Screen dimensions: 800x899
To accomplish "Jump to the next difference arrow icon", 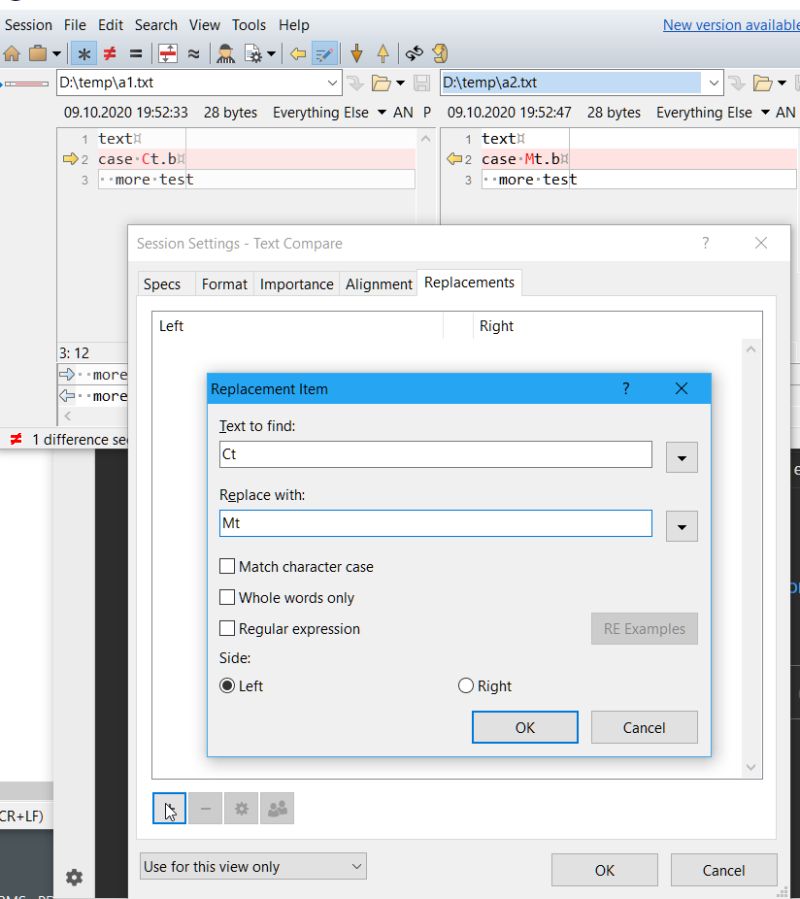I will (x=359, y=52).
